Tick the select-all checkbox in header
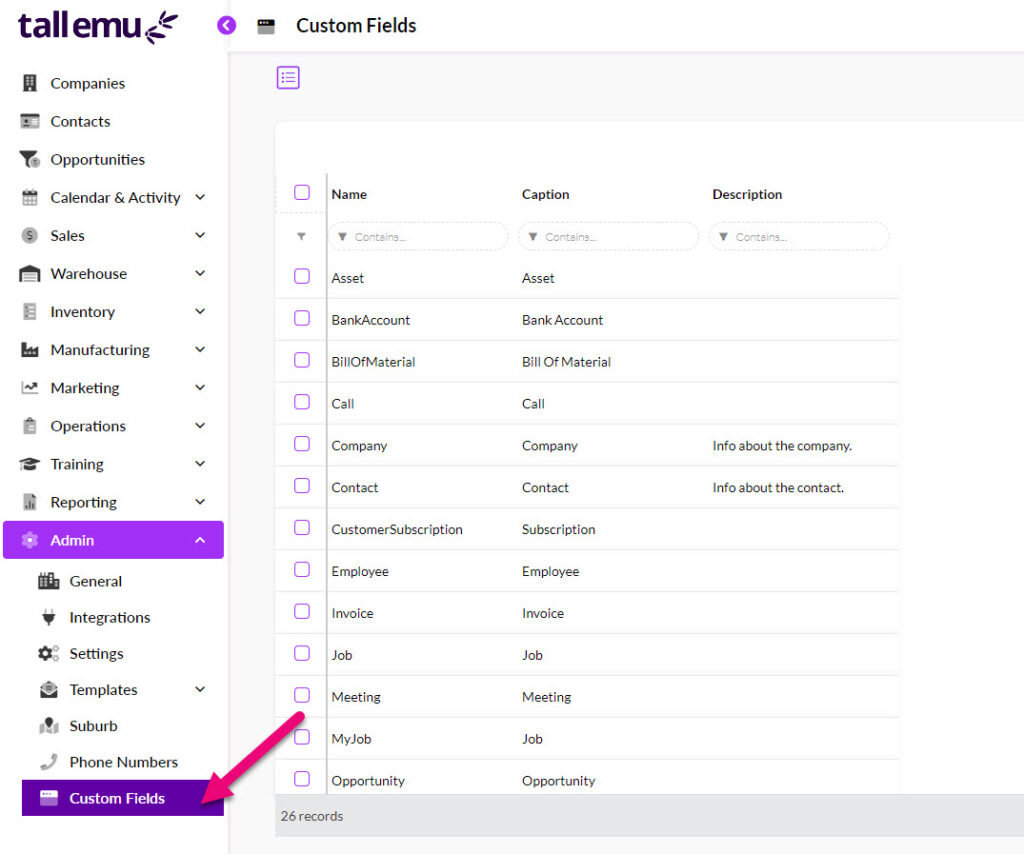This screenshot has width=1024, height=854. [302, 193]
